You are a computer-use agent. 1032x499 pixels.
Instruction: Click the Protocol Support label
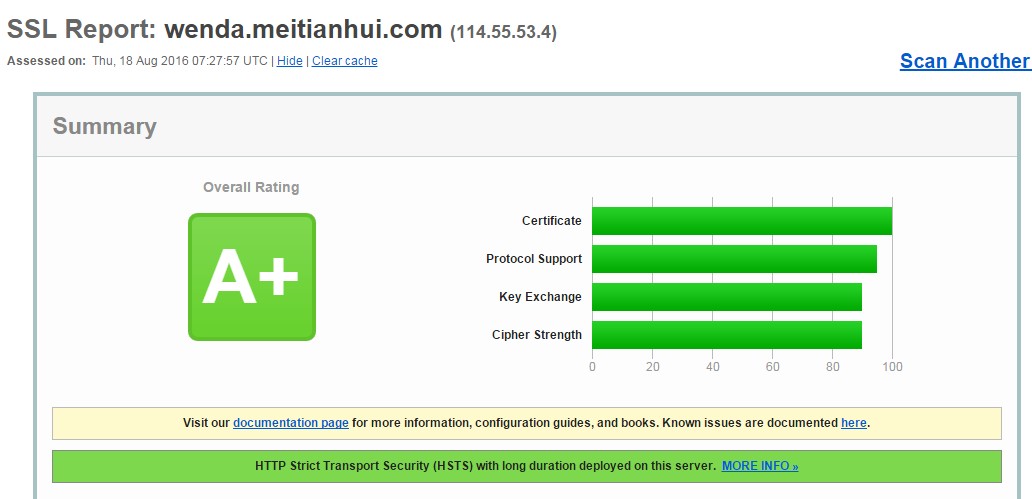click(x=534, y=259)
